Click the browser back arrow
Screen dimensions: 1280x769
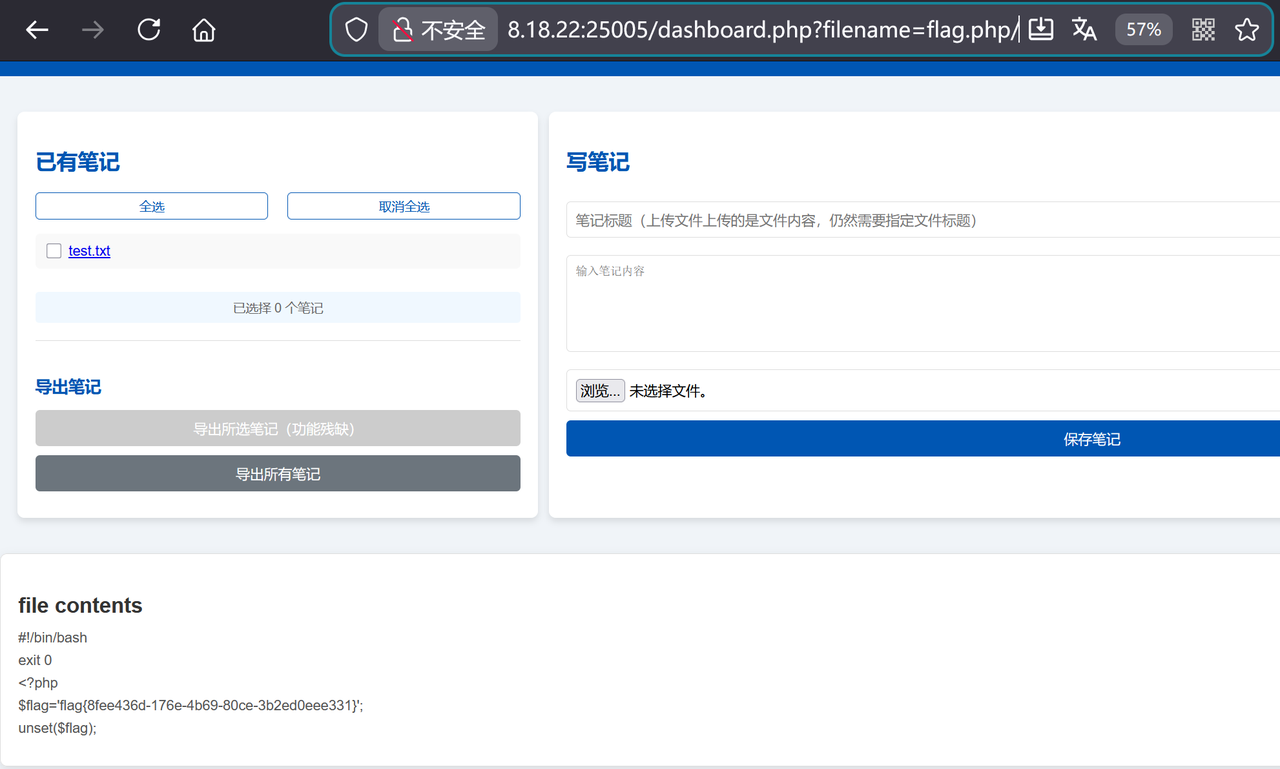pyautogui.click(x=37, y=30)
